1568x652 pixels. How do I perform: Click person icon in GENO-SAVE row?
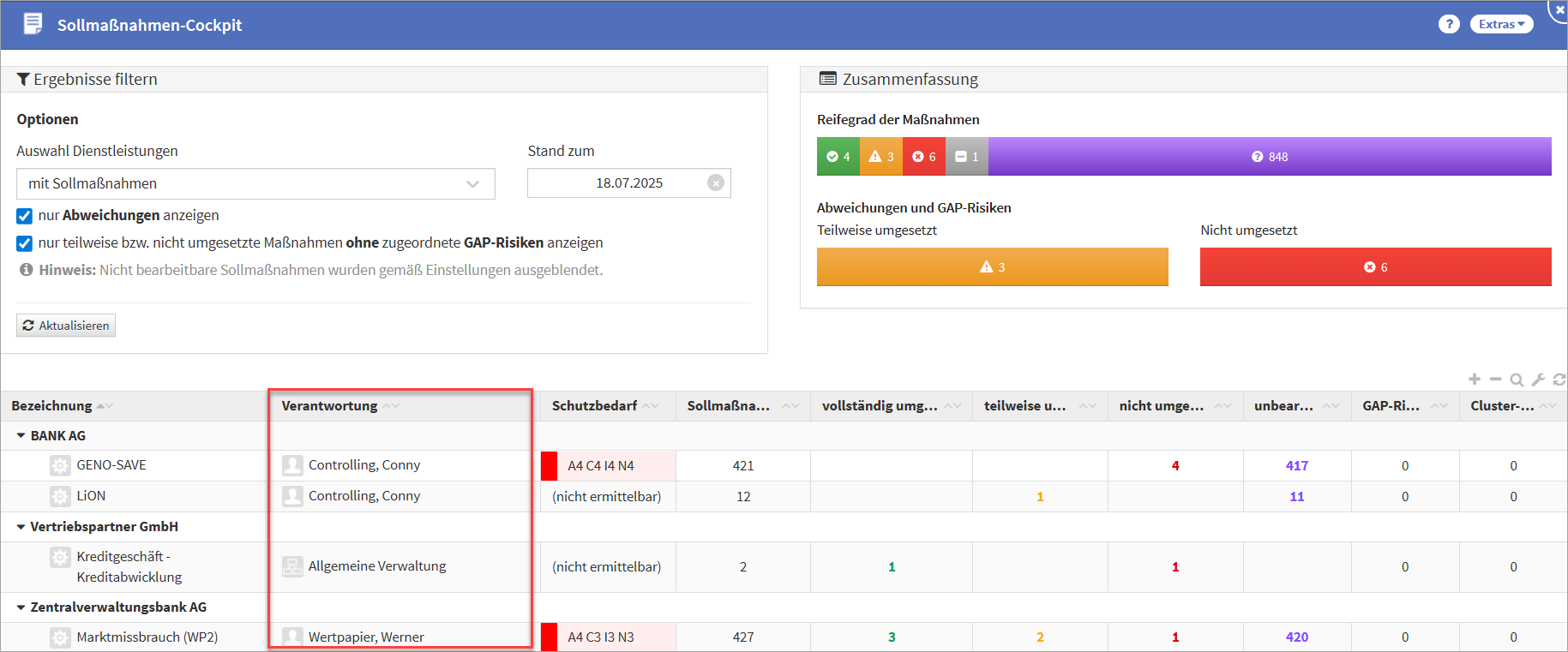coord(292,465)
